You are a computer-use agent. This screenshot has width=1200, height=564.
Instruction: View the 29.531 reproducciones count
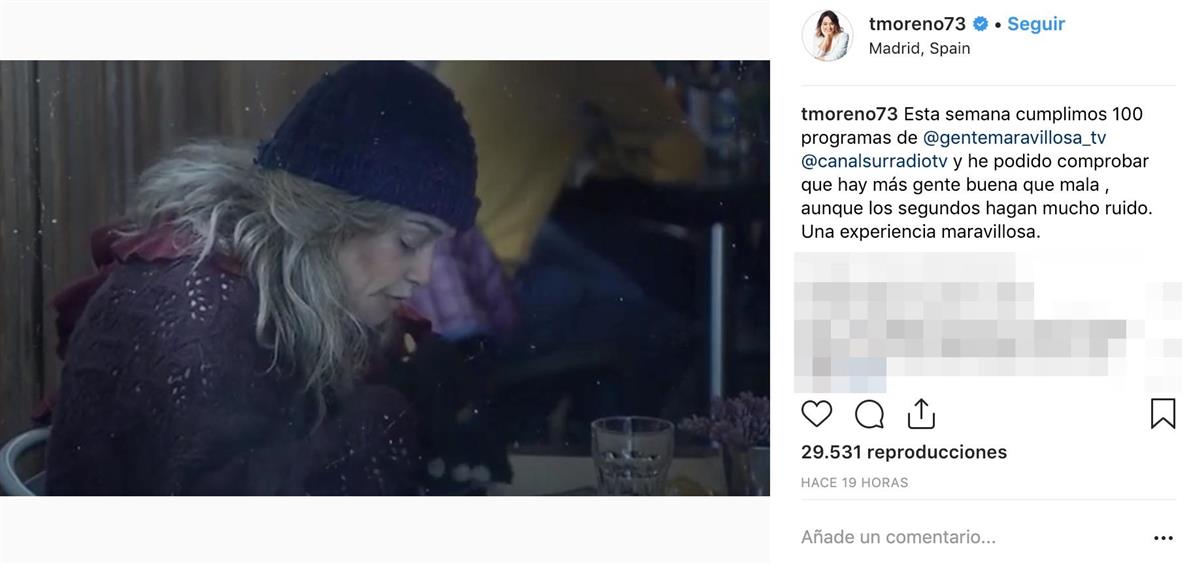904,452
